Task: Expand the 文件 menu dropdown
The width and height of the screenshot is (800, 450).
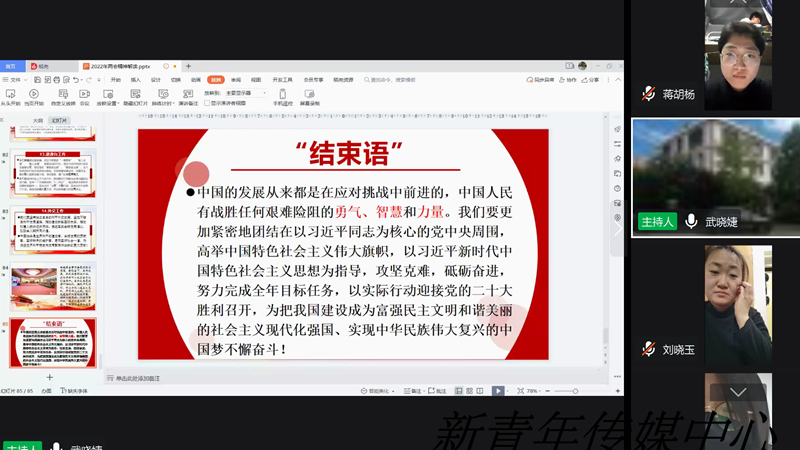Action: tap(16, 80)
